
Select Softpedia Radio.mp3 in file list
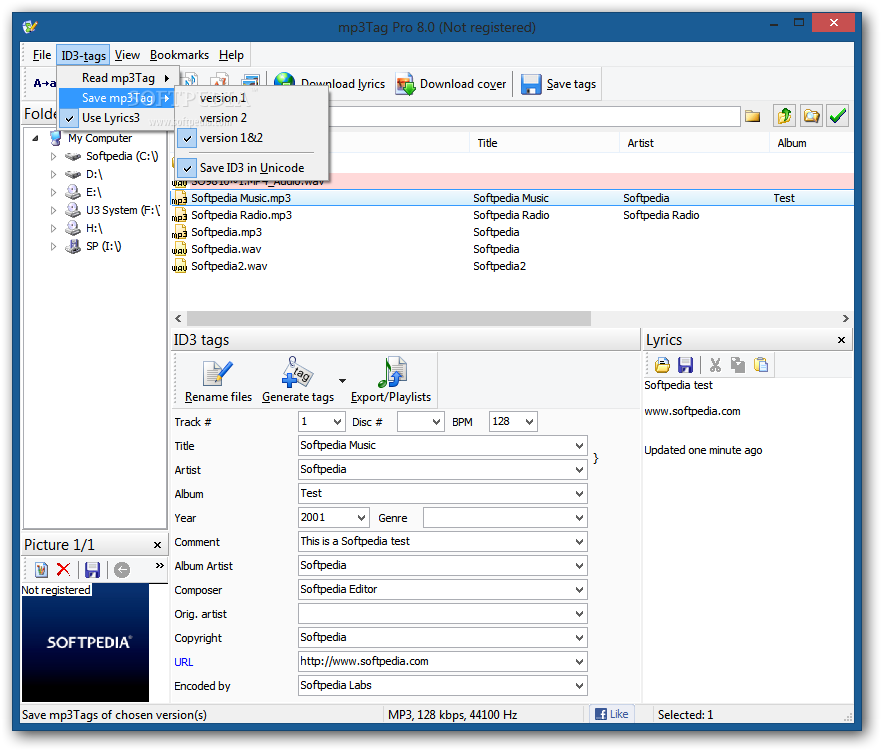(x=241, y=215)
